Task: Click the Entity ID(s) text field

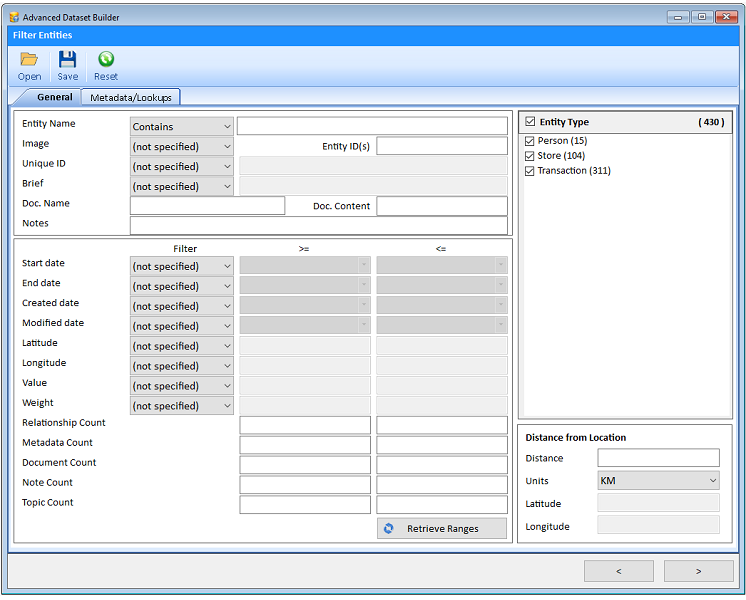Action: tap(441, 146)
